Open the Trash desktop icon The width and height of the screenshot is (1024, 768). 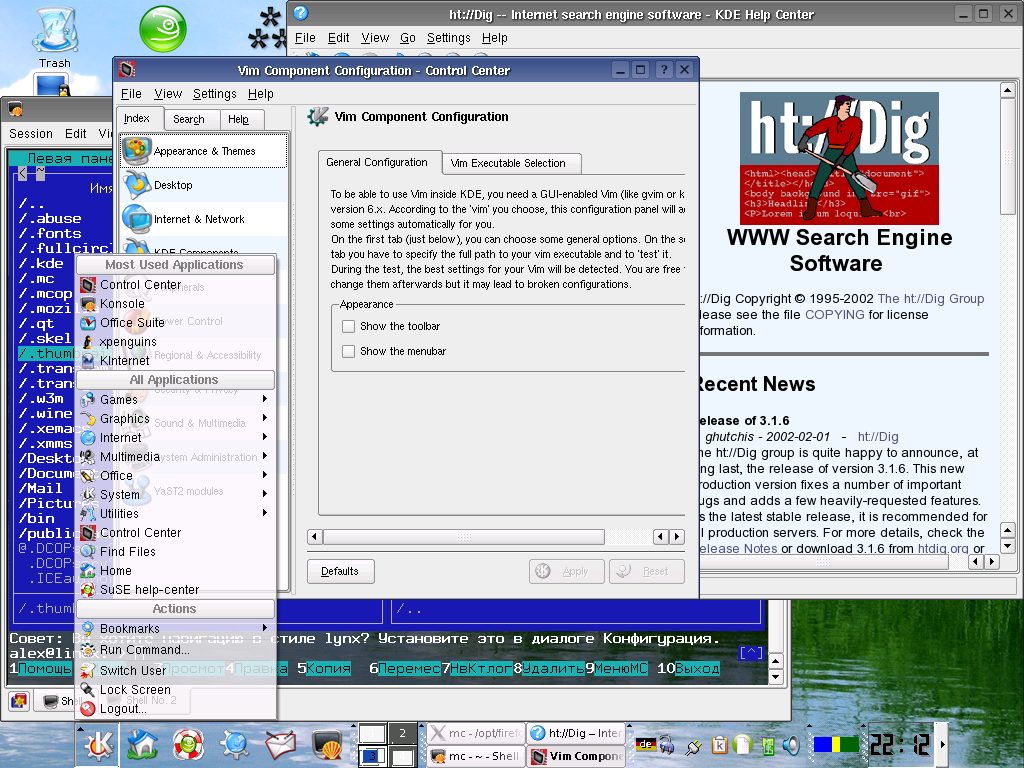(x=54, y=36)
